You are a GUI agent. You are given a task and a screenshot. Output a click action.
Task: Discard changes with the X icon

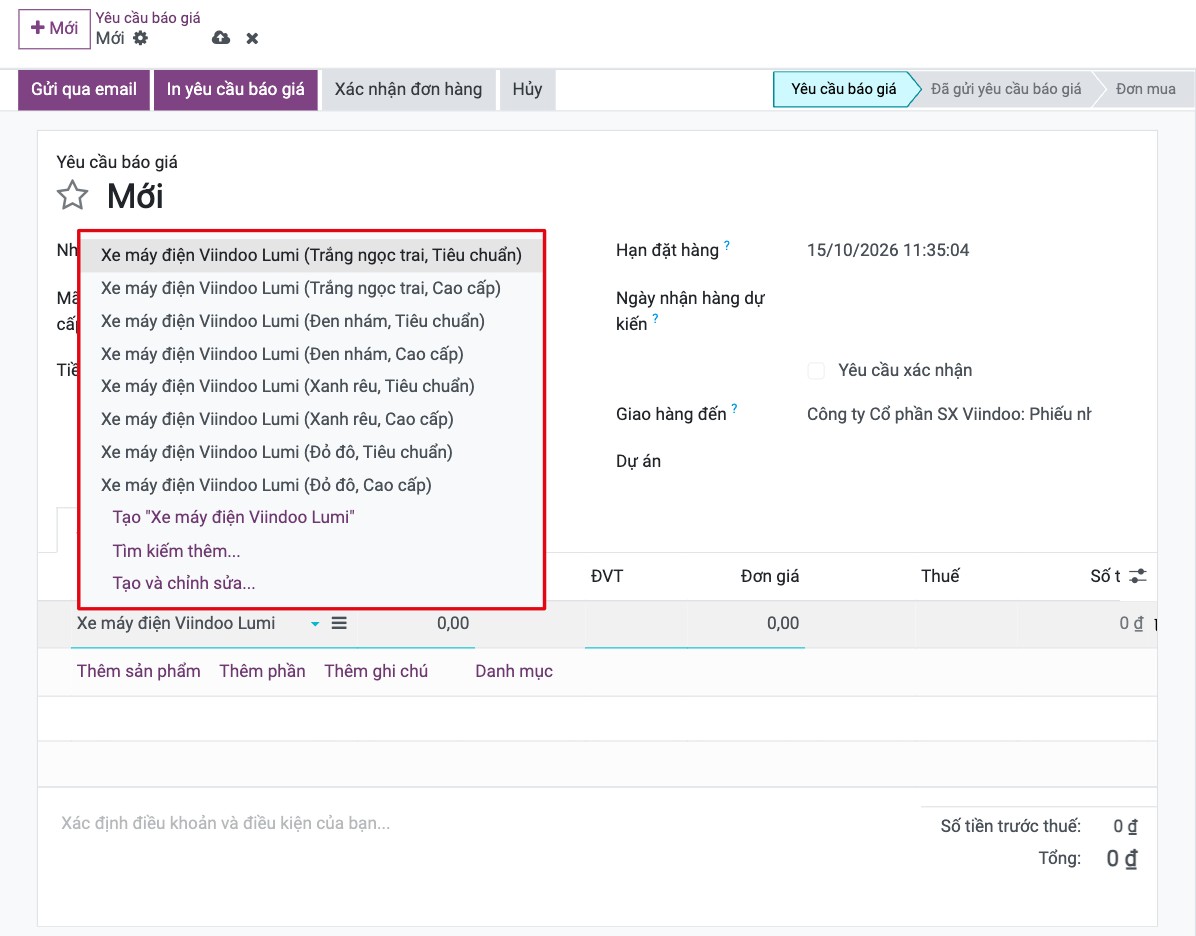tap(252, 38)
